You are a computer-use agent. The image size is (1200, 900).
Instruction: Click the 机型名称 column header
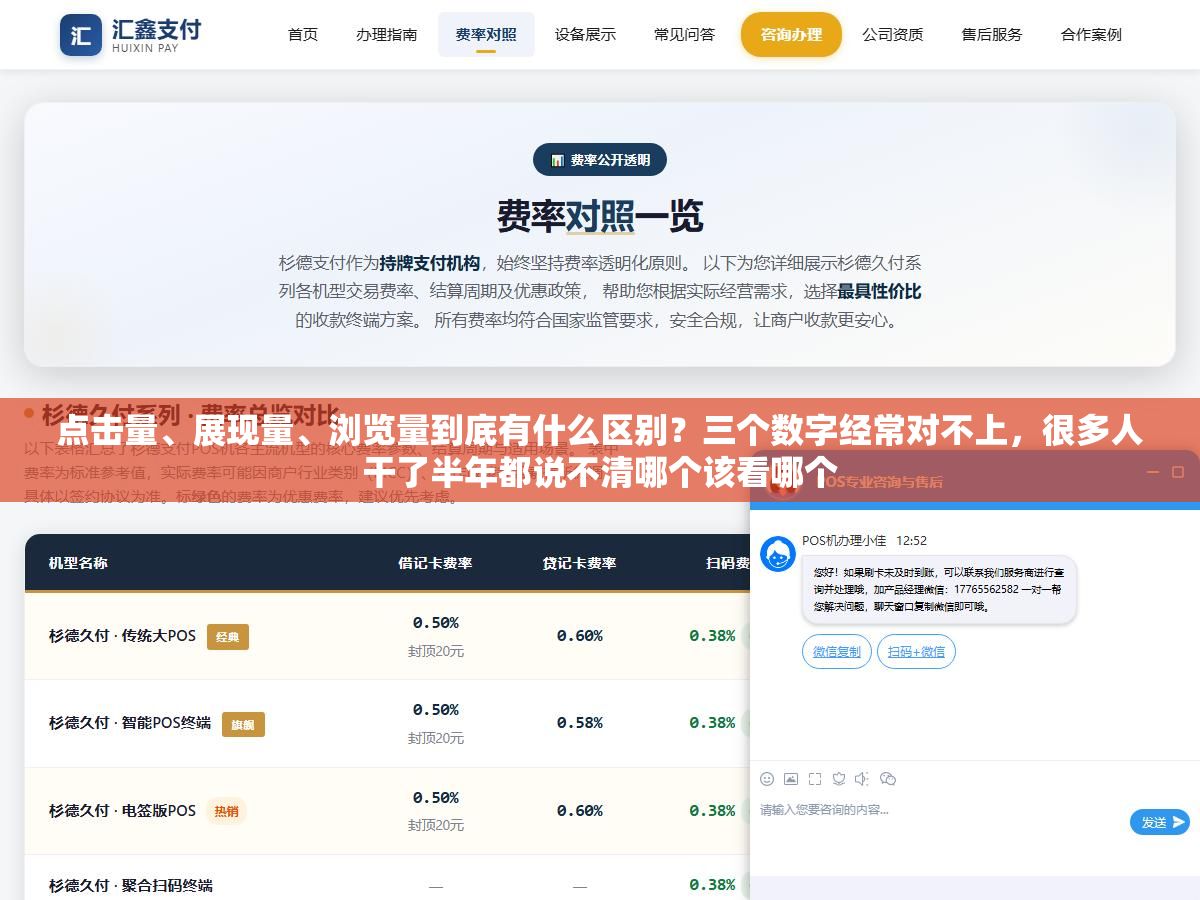click(78, 563)
